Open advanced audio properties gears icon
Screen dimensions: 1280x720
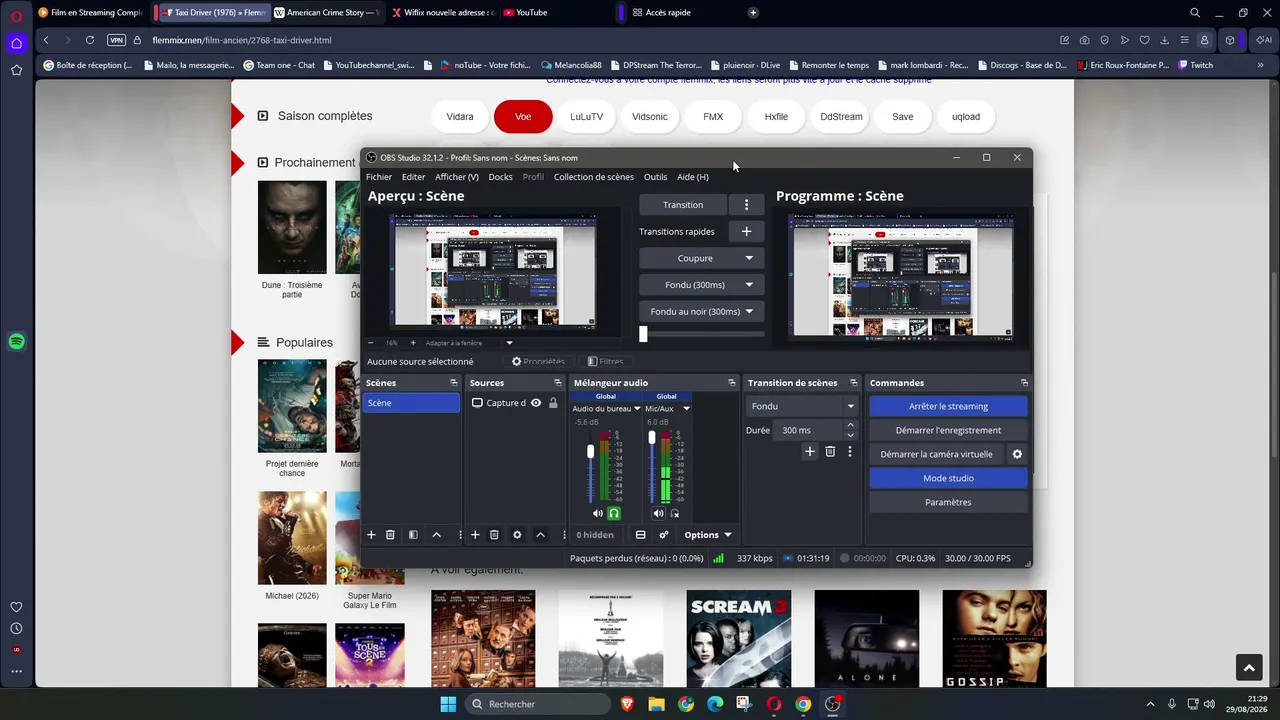[663, 535]
